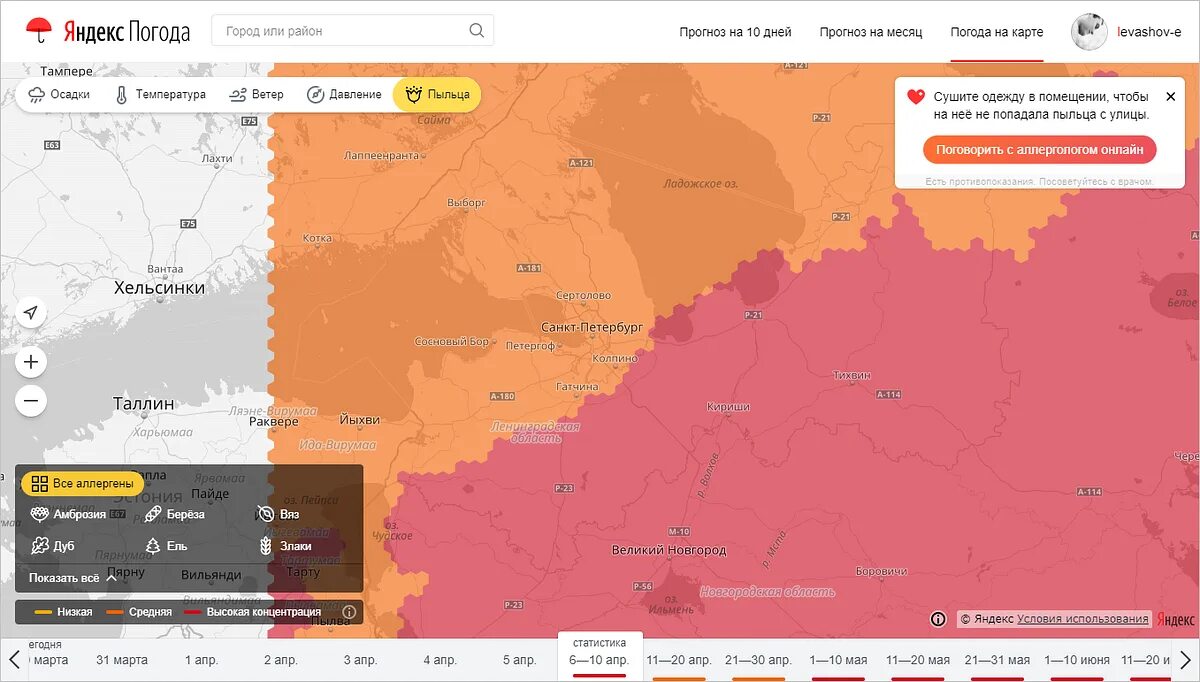The width and height of the screenshot is (1200, 682).
Task: Click the red heart icon in popup
Action: (916, 97)
